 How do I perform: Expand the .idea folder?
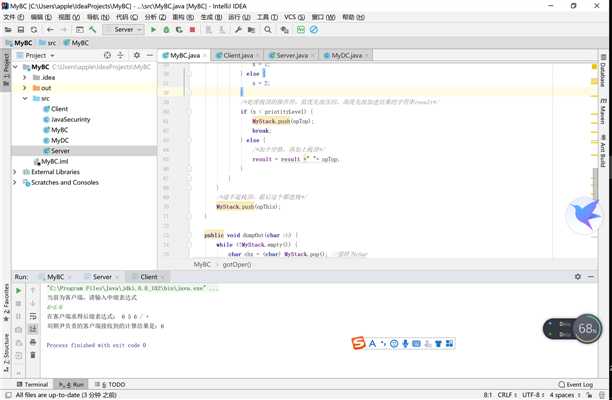point(25,78)
